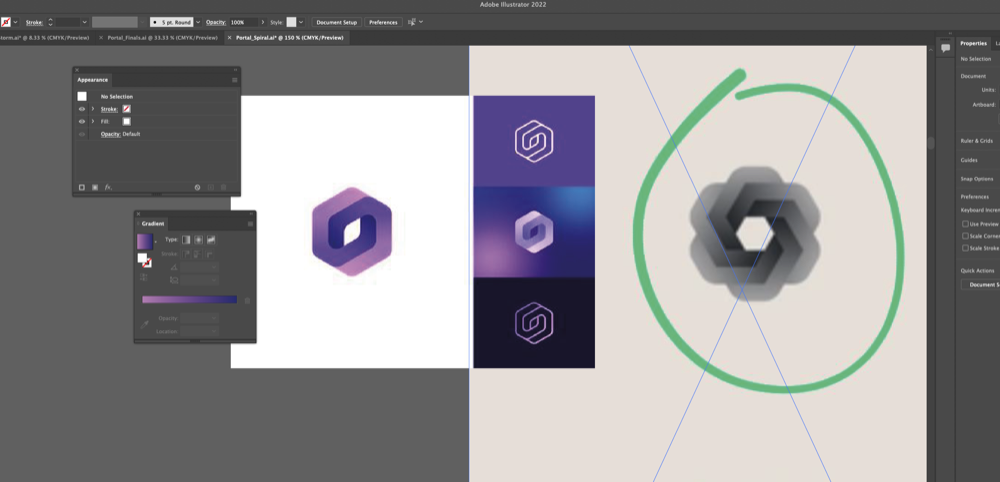Click Clear Appearance icon in Appearance panel
Image resolution: width=1000 pixels, height=482 pixels.
tap(198, 187)
